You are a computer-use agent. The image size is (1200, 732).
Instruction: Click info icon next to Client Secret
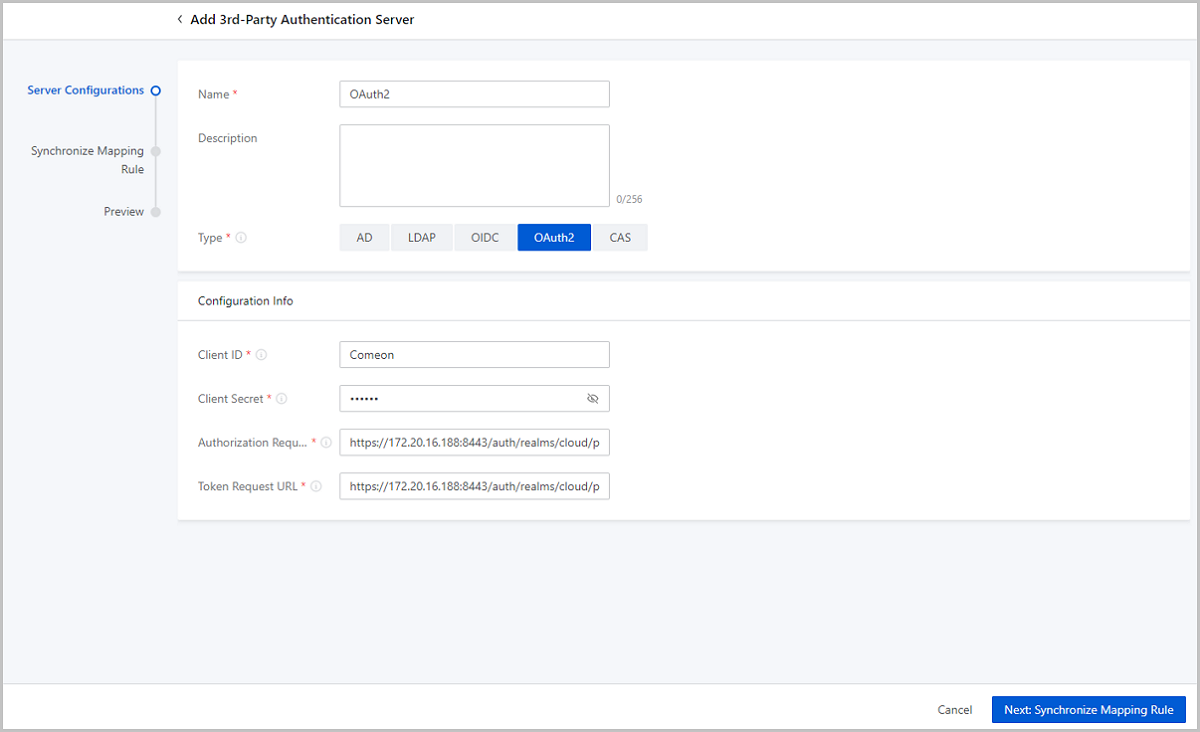click(282, 399)
